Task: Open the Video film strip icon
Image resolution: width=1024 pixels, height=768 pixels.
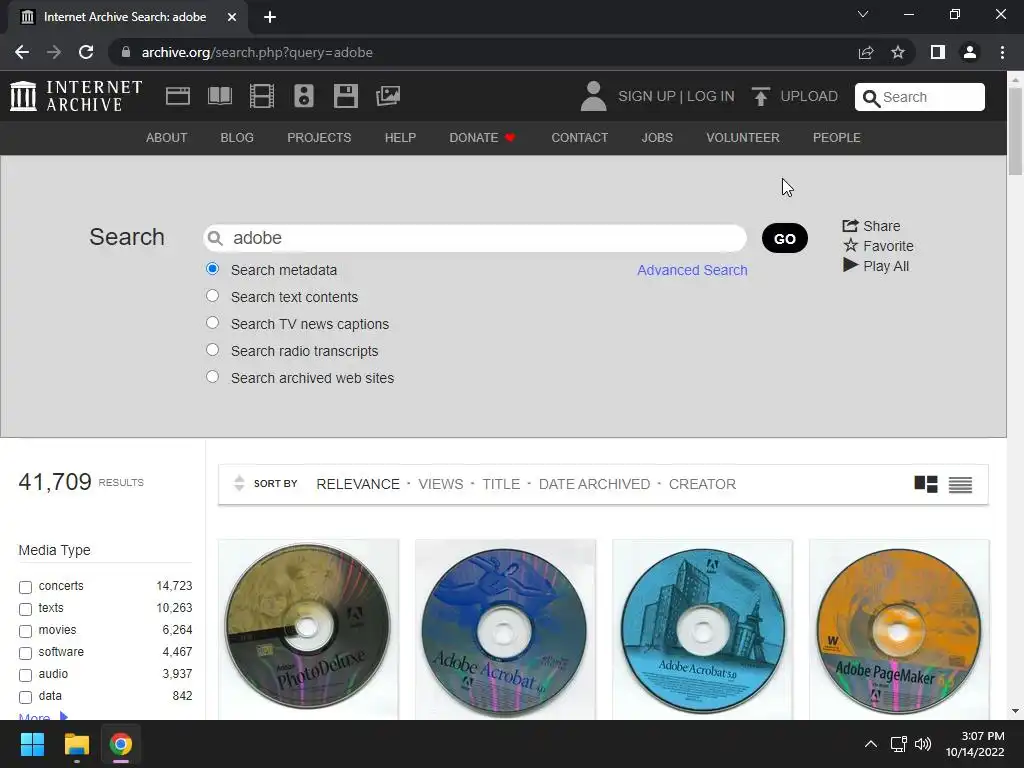Action: [x=262, y=96]
